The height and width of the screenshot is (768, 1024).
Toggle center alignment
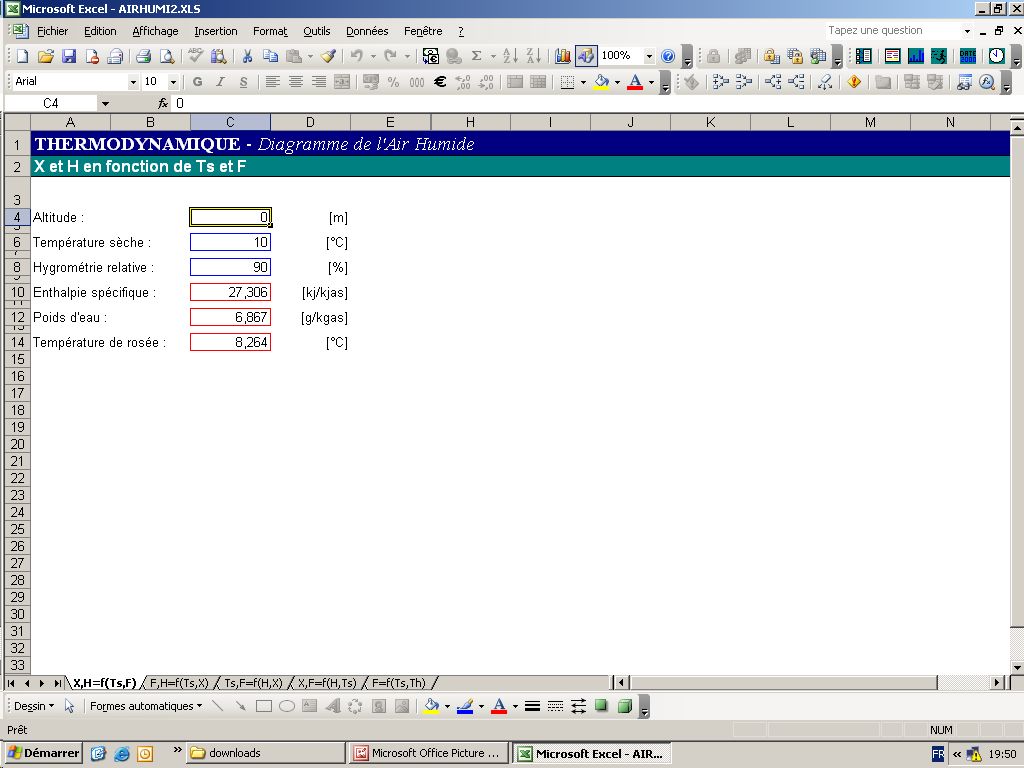(295, 82)
